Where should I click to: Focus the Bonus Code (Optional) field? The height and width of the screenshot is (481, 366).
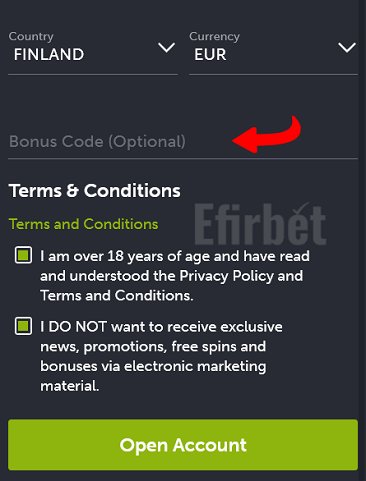click(x=183, y=142)
